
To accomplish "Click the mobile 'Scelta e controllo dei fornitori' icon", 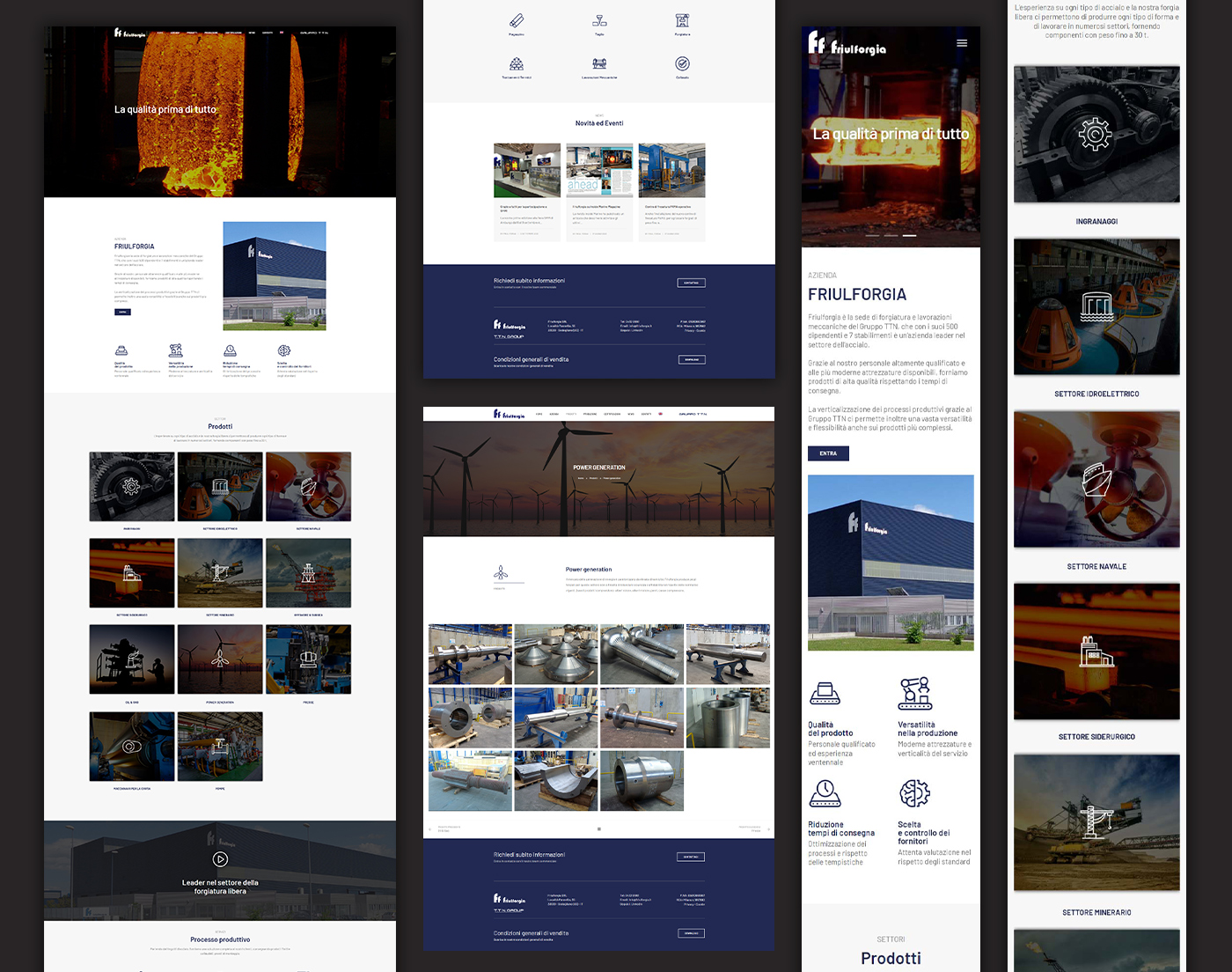I will (x=914, y=793).
